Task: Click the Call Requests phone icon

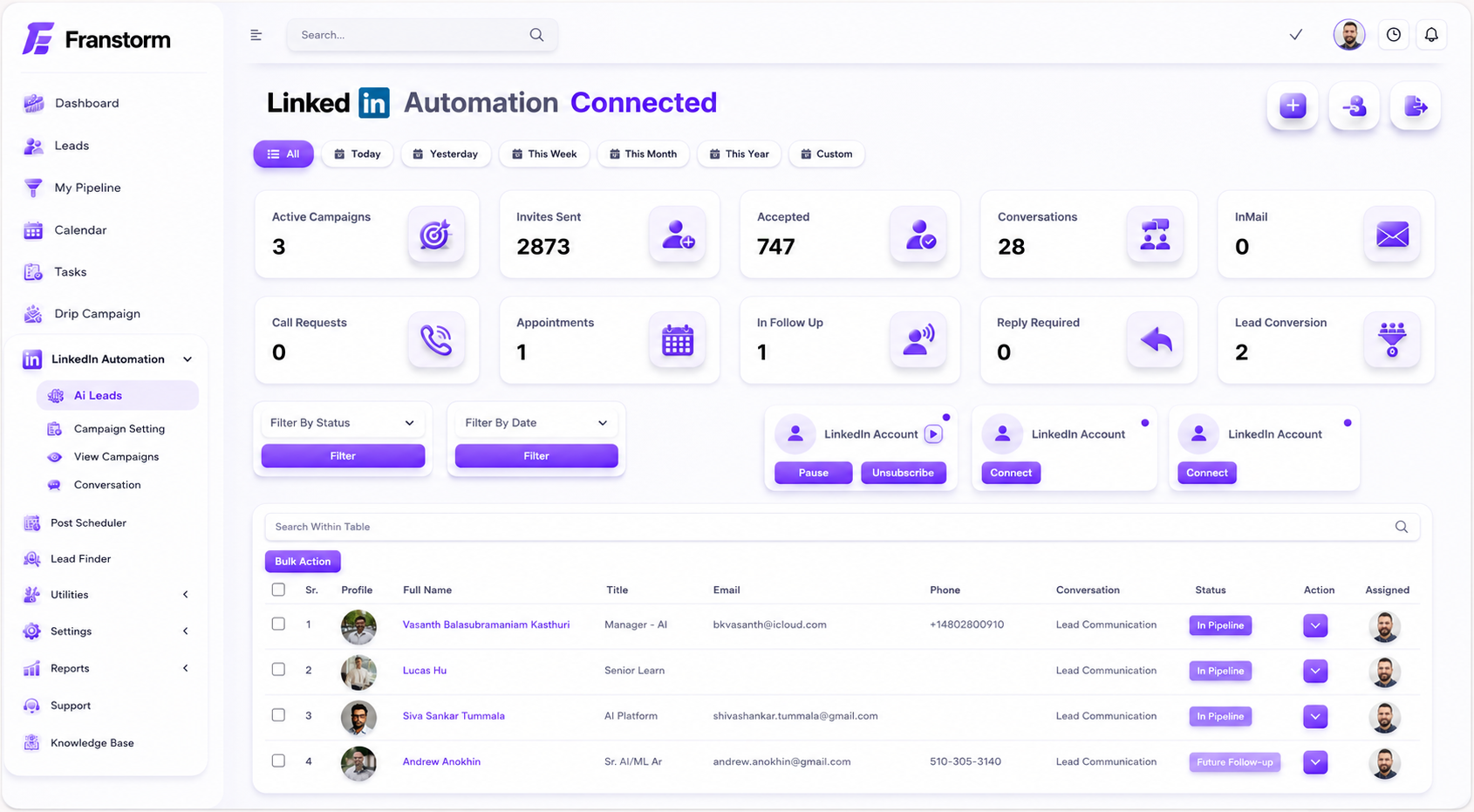Action: (435, 340)
